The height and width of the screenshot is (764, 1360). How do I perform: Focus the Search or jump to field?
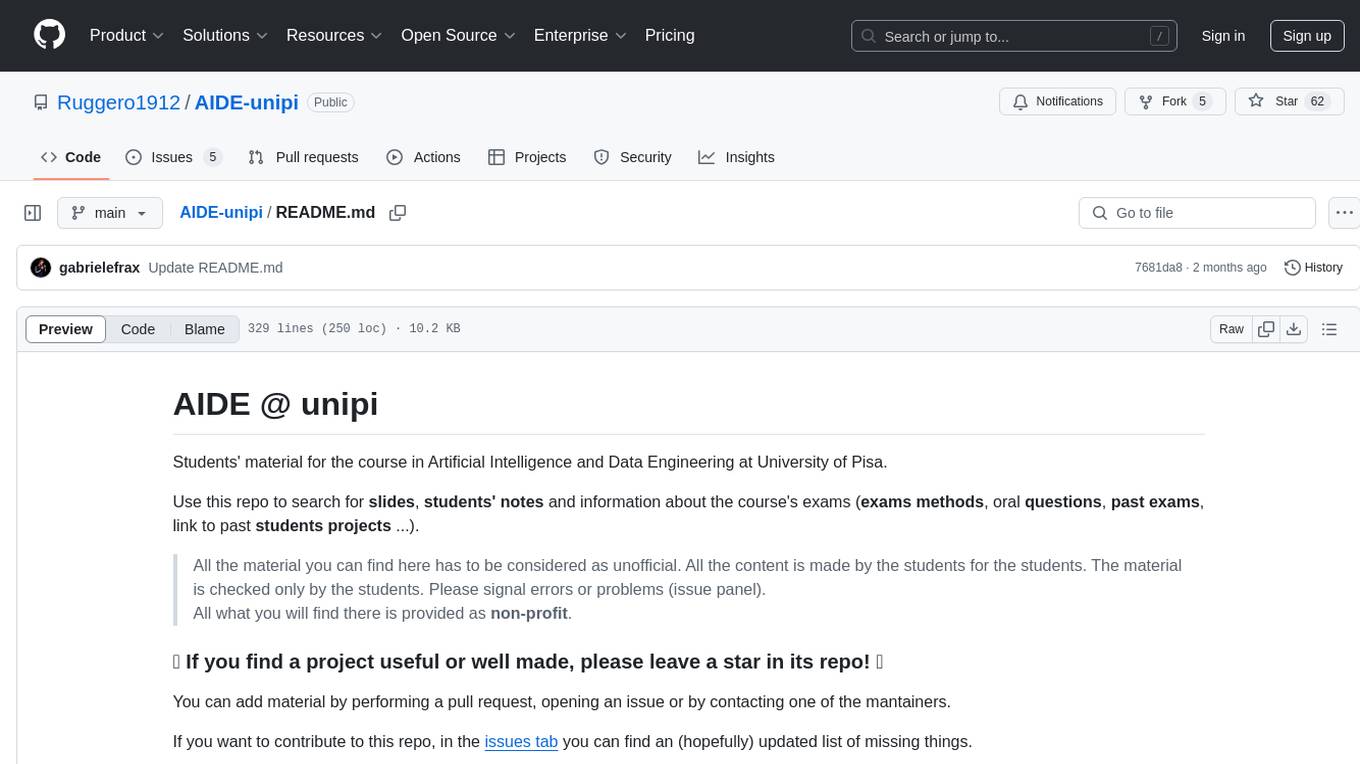point(1015,36)
